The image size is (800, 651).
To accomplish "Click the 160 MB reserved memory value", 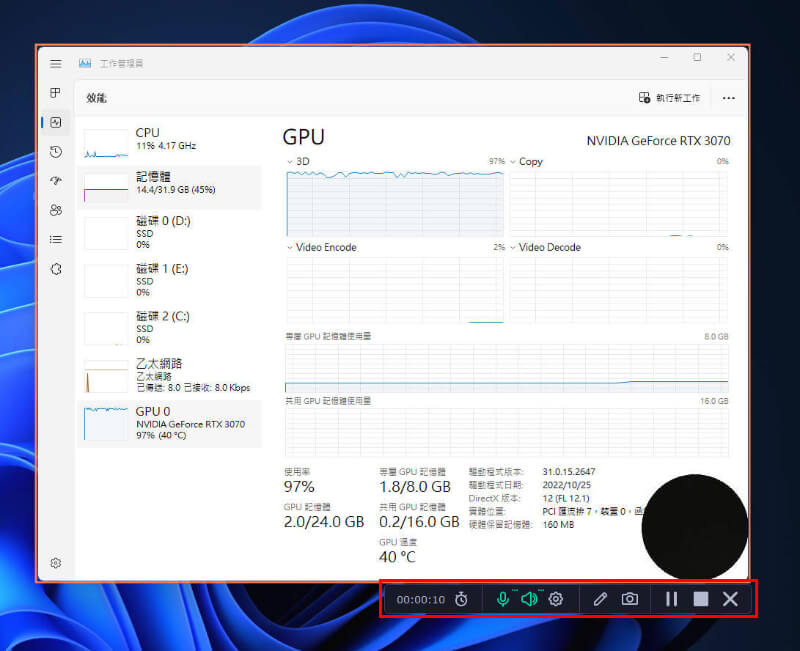I will 558,525.
